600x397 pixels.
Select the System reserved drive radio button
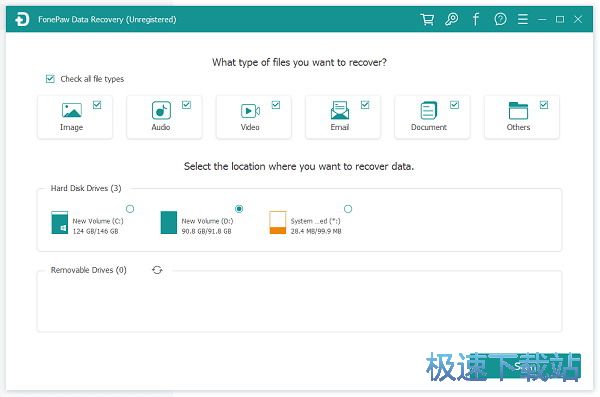[x=348, y=209]
